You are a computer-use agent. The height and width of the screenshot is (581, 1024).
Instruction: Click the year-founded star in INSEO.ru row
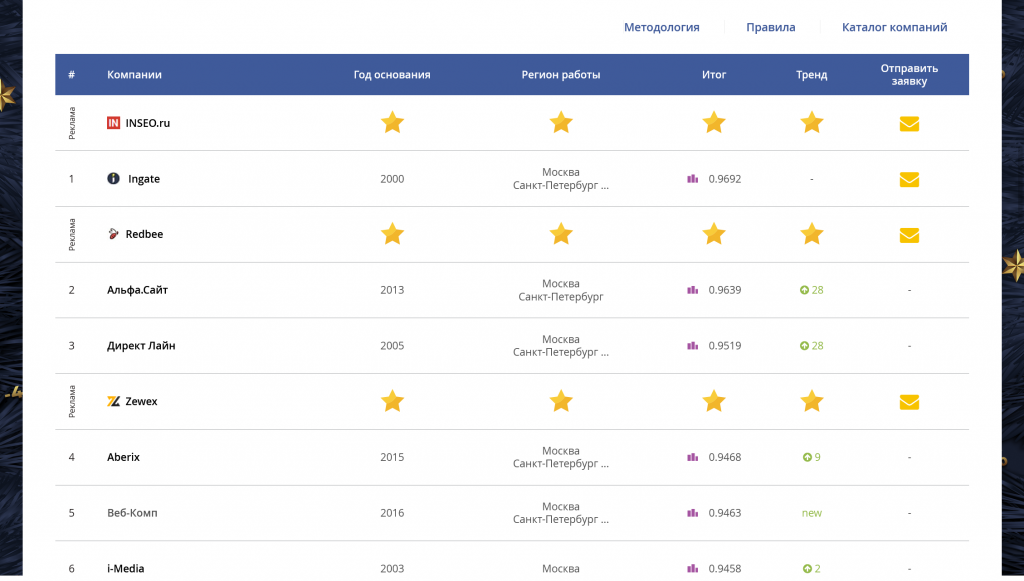tap(392, 122)
